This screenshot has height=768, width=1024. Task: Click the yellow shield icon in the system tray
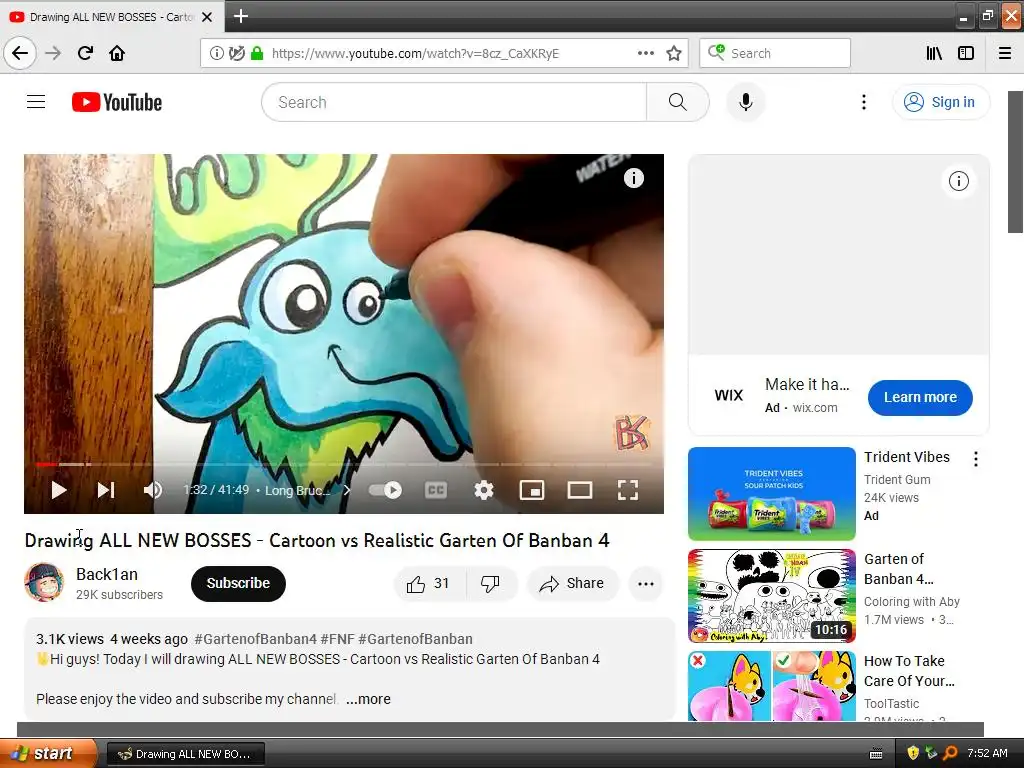(913, 753)
